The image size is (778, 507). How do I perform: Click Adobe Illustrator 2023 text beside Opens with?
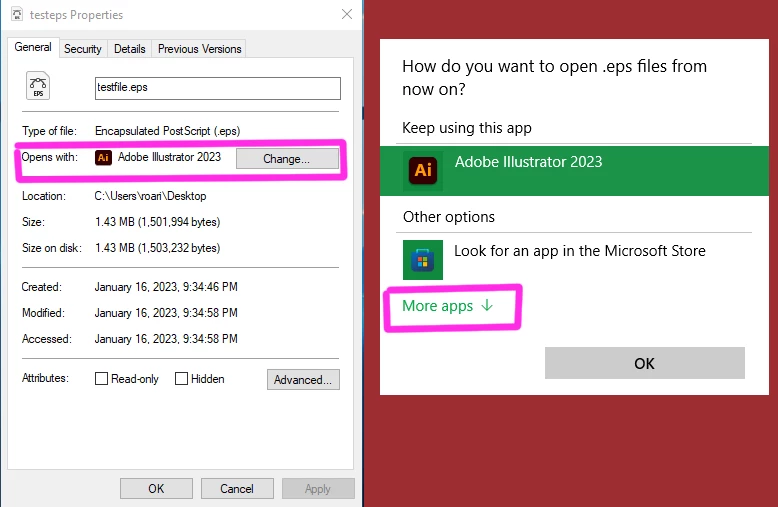tap(169, 157)
